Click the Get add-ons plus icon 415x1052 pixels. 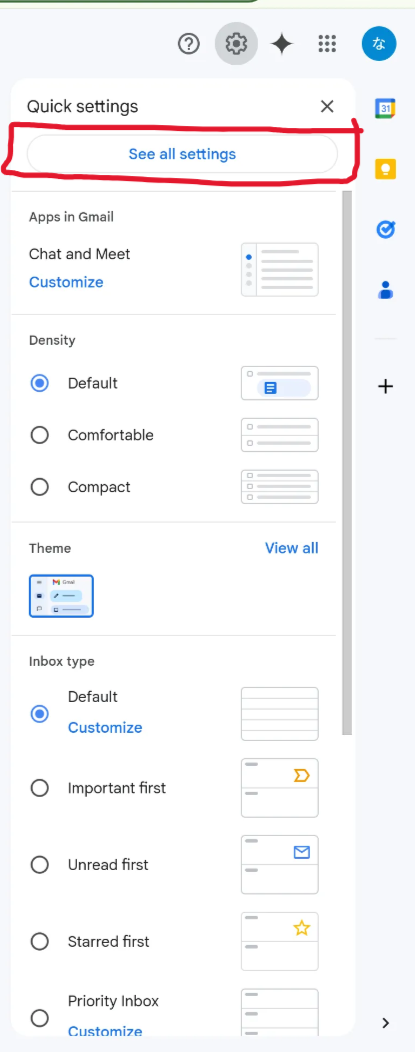(386, 386)
